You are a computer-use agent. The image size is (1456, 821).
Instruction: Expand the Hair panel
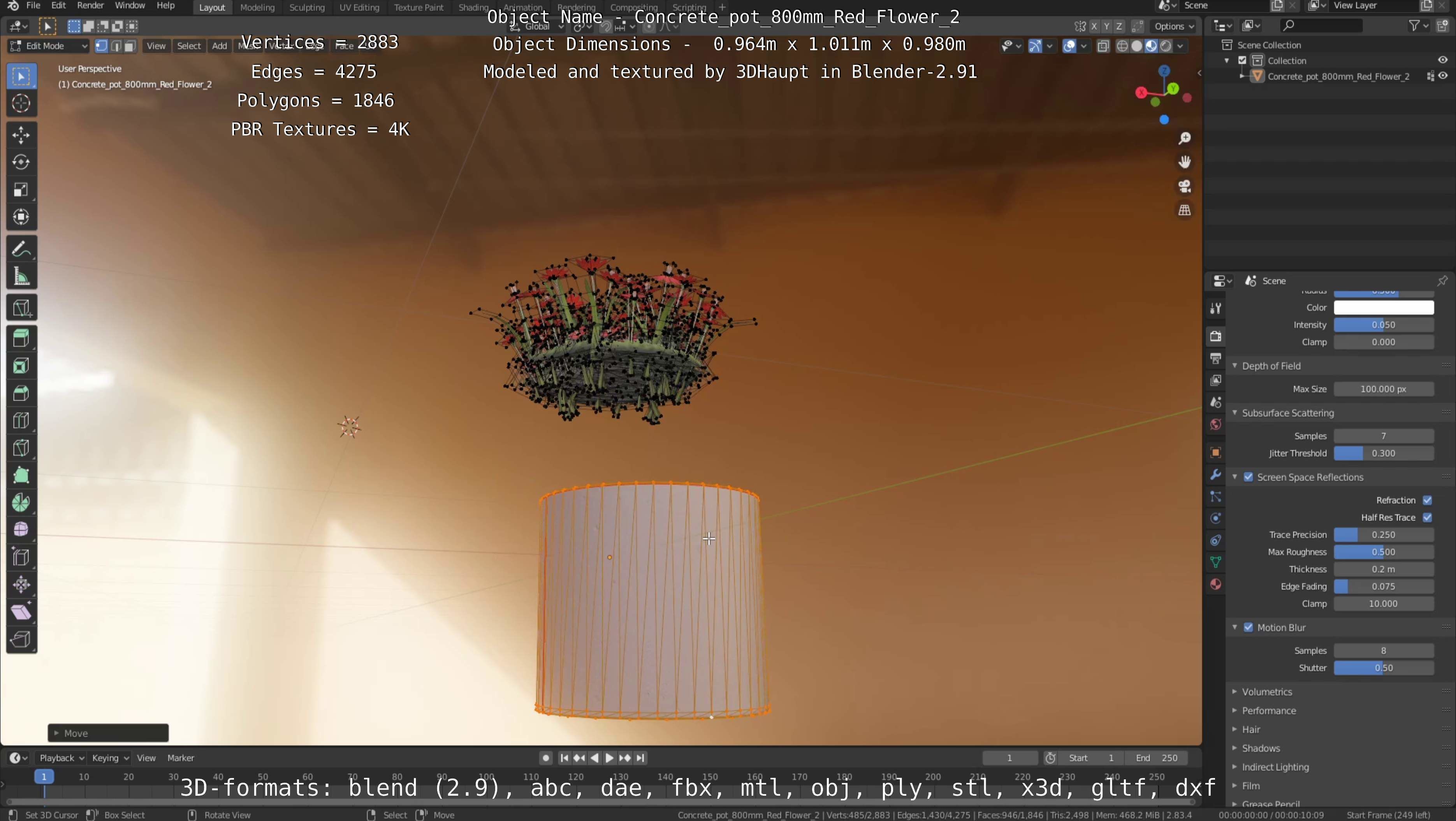1250,730
